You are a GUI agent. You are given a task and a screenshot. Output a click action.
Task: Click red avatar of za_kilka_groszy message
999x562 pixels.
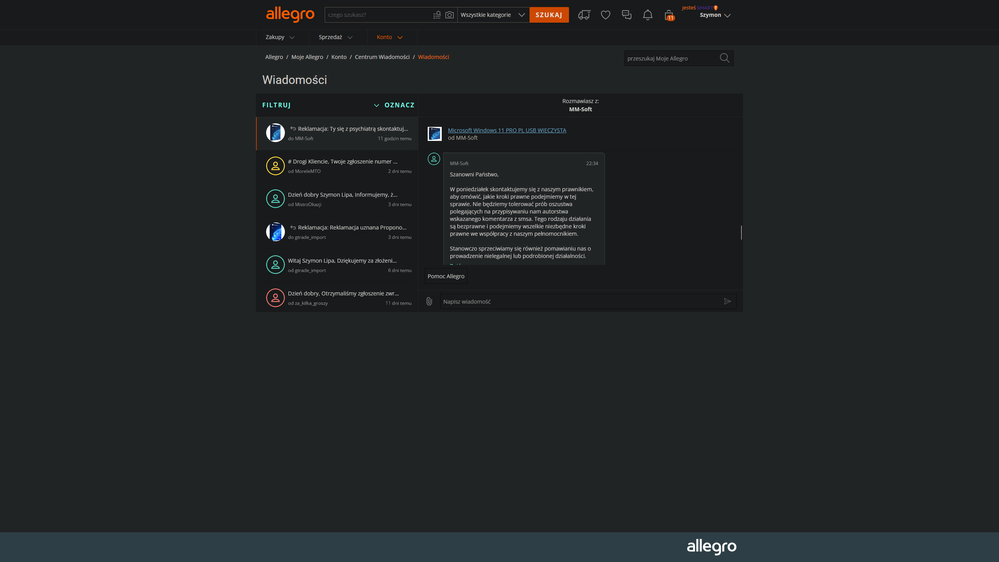click(275, 298)
